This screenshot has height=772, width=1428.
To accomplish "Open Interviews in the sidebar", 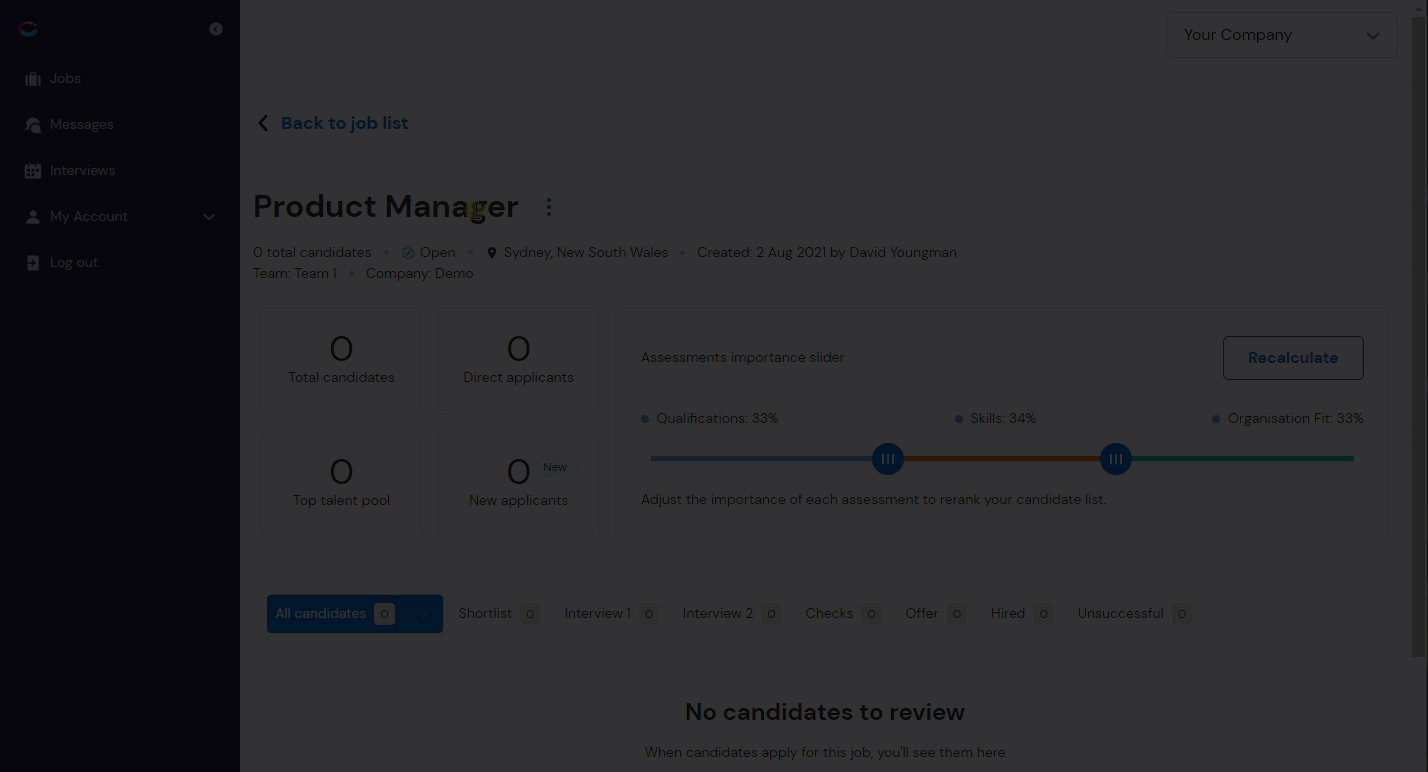I will pos(82,170).
